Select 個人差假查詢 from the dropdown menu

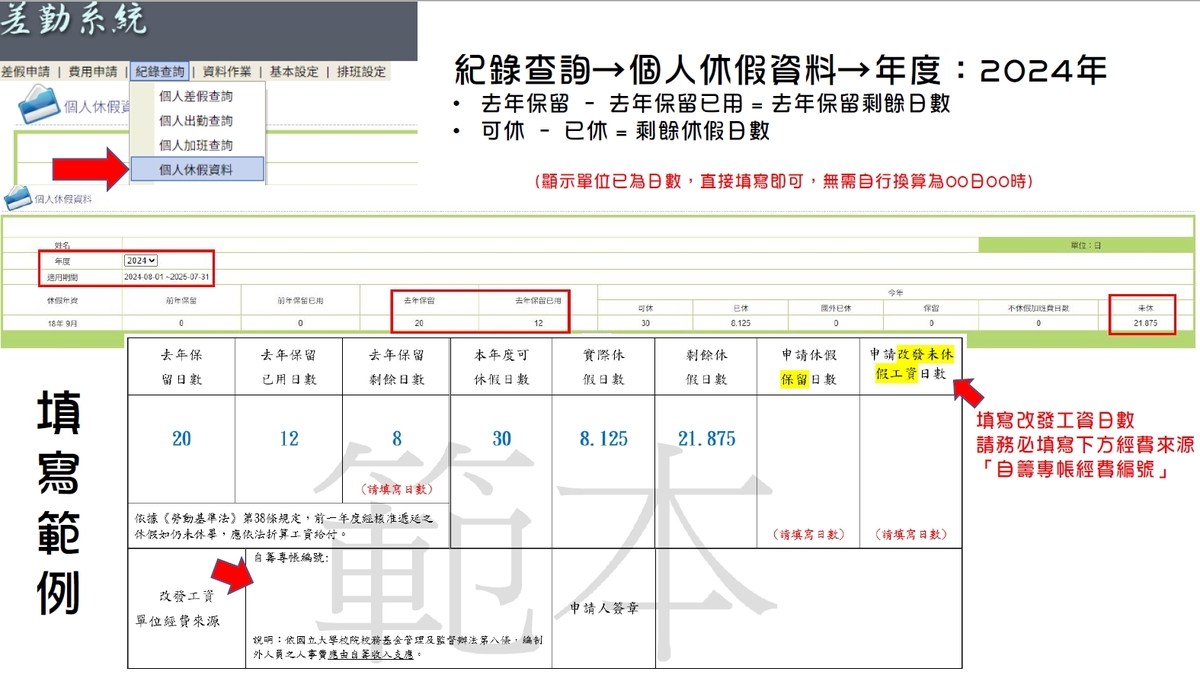[x=196, y=97]
